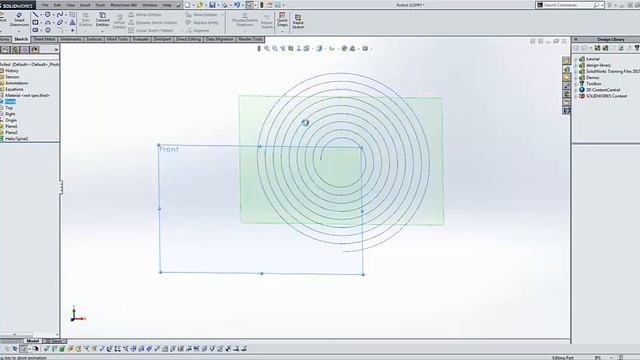Select the Top plane in the feature tree
The width and height of the screenshot is (640, 360).
[9, 108]
